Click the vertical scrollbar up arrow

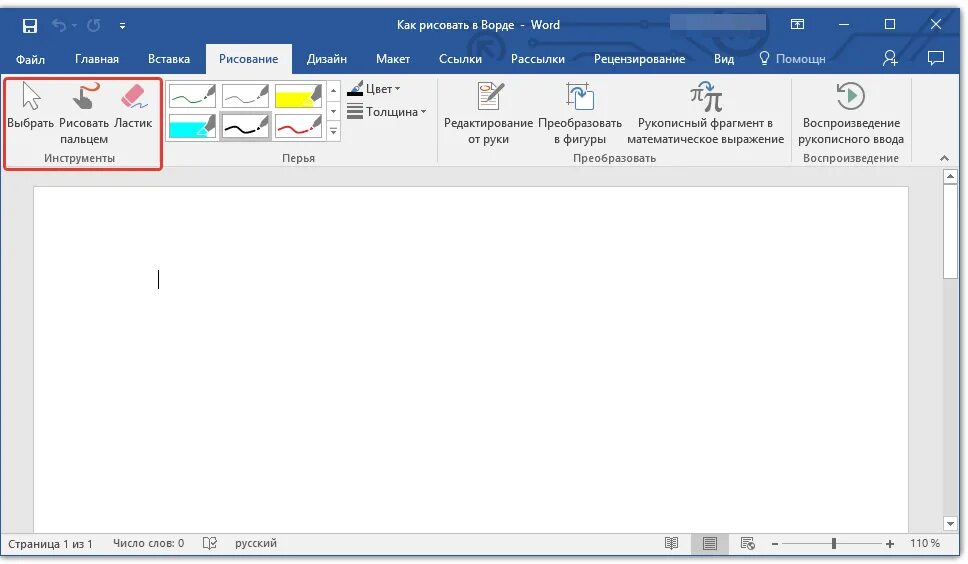pos(951,177)
